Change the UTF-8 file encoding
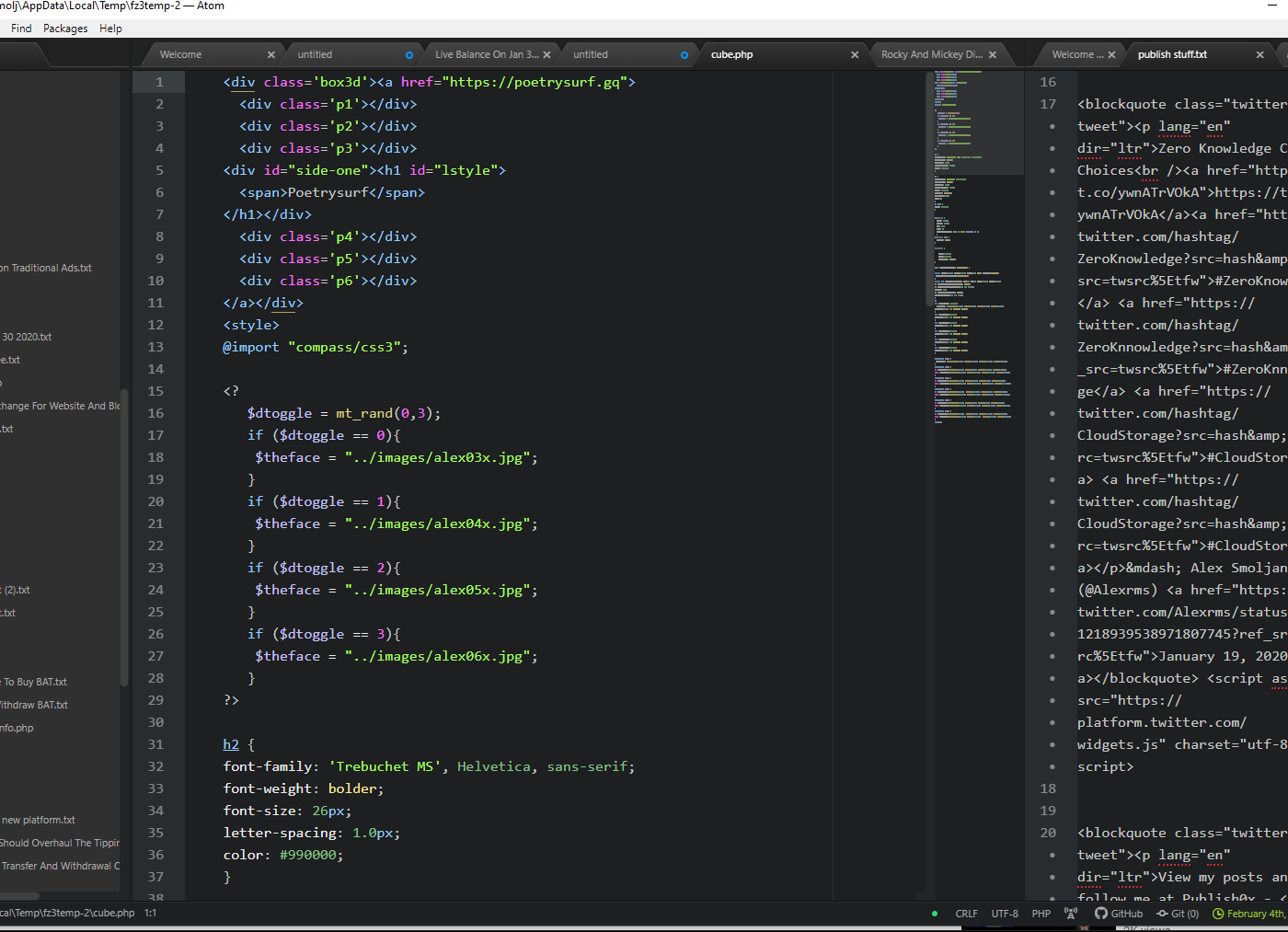The image size is (1288, 932). [x=1005, y=914]
